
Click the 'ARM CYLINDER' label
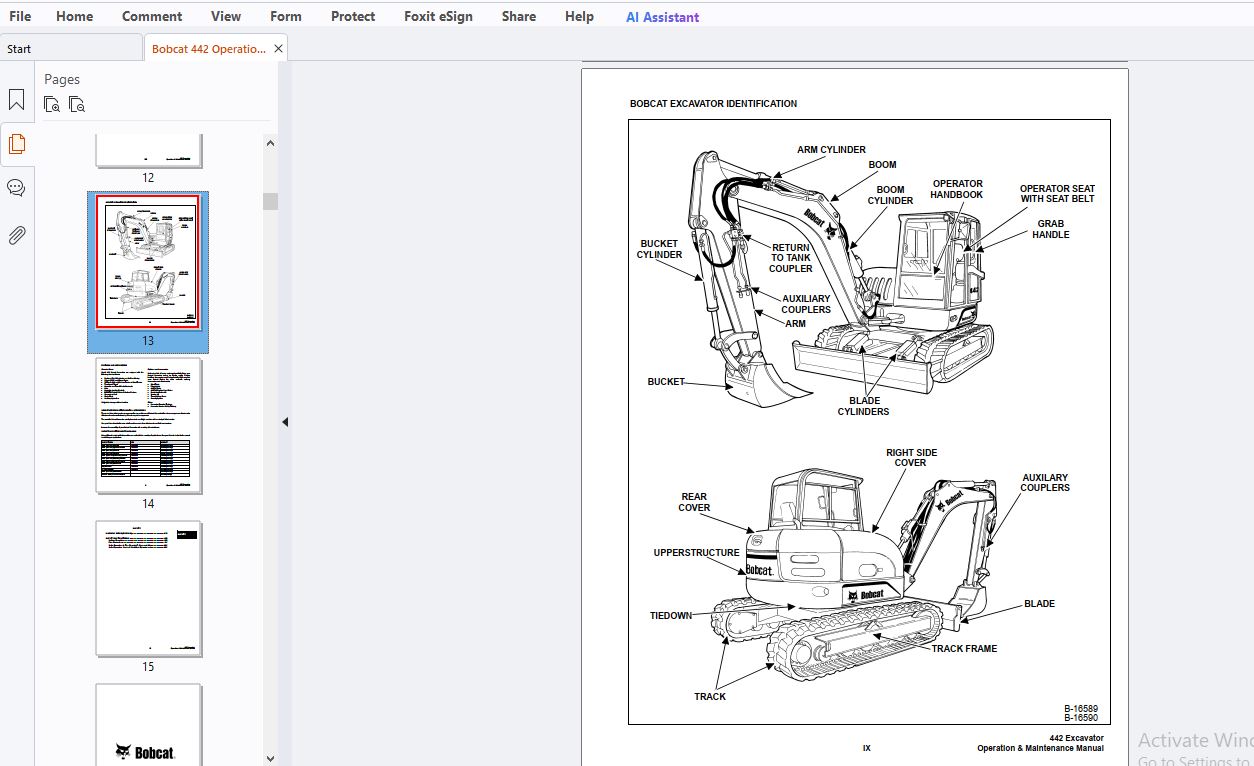[831, 150]
